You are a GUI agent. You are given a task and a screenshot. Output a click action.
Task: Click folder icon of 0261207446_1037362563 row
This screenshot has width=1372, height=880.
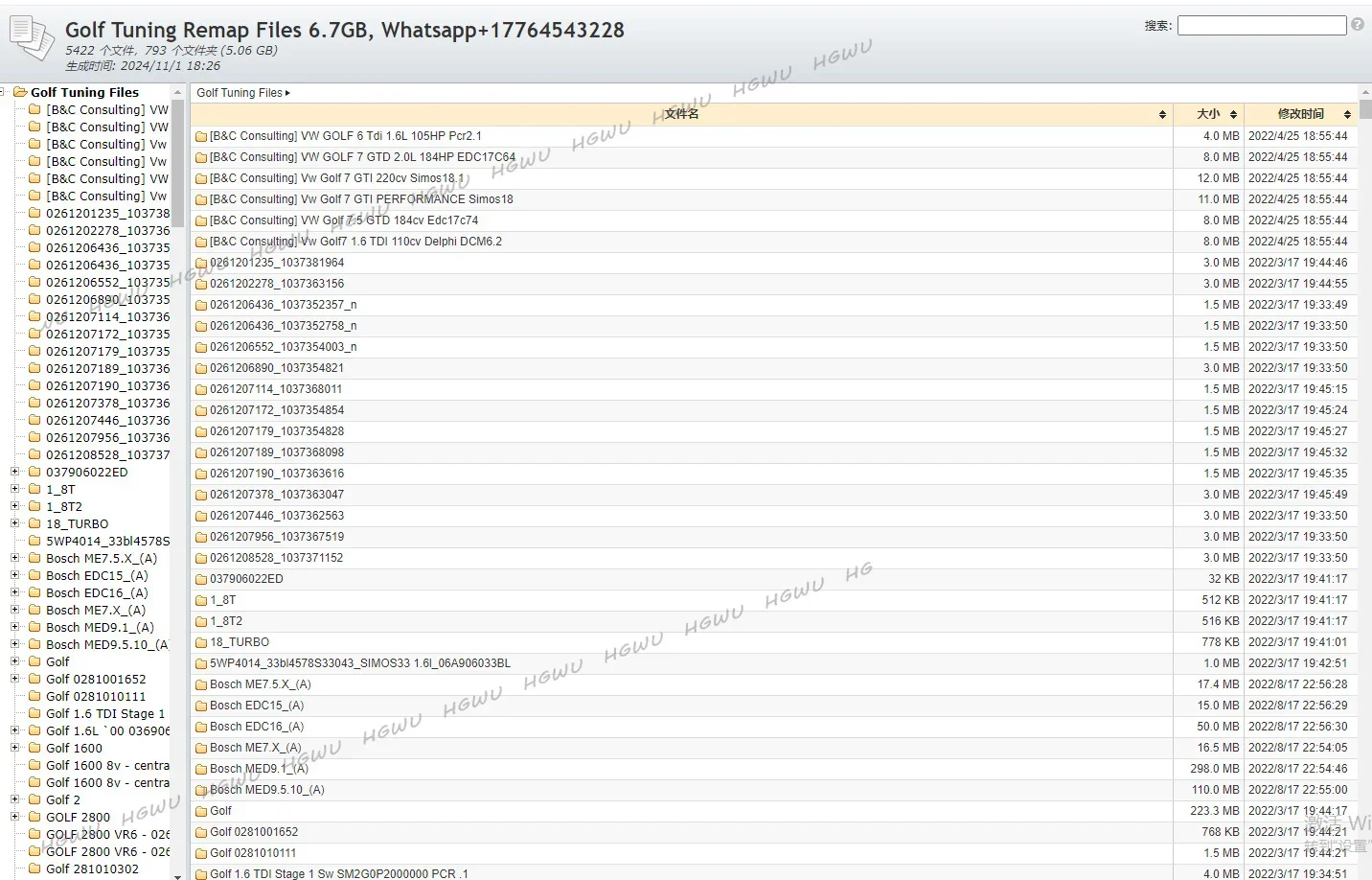tap(201, 516)
